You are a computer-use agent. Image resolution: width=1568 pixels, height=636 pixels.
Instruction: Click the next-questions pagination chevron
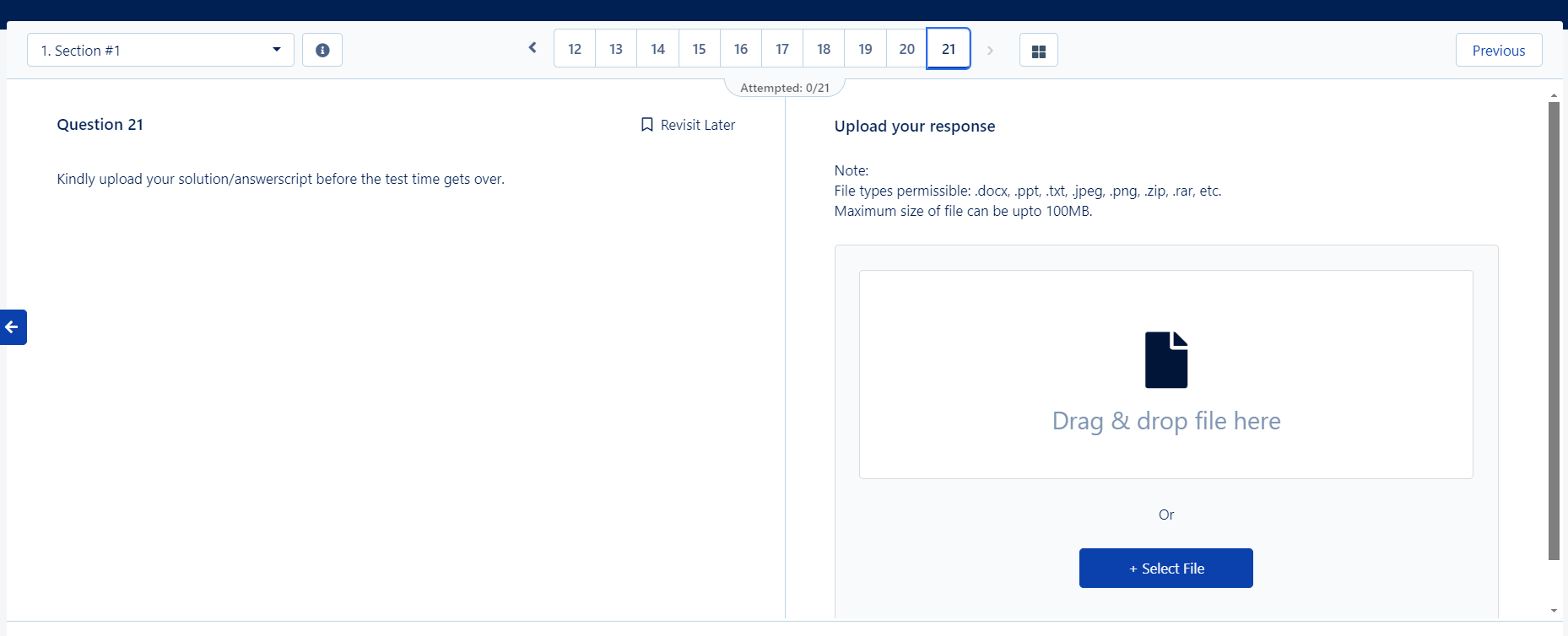coord(990,51)
